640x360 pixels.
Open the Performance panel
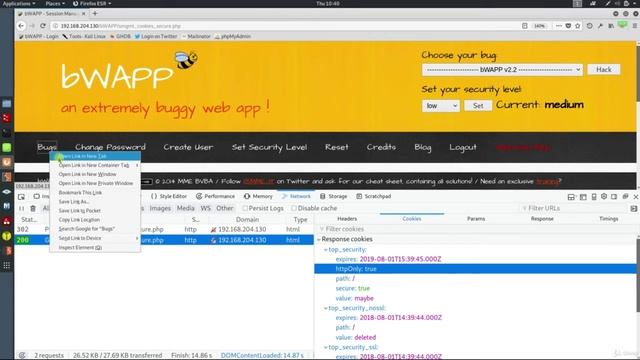(x=215, y=196)
